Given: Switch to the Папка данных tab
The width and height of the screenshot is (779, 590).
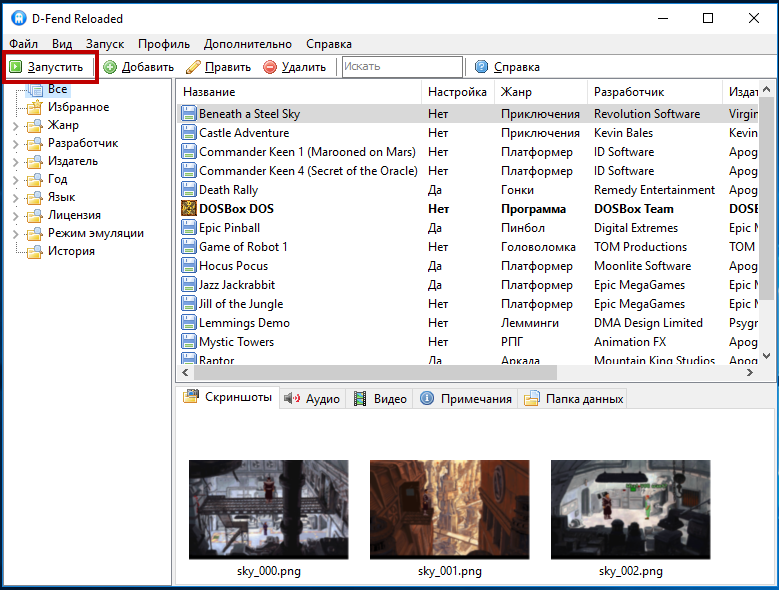Looking at the screenshot, I should pyautogui.click(x=574, y=399).
